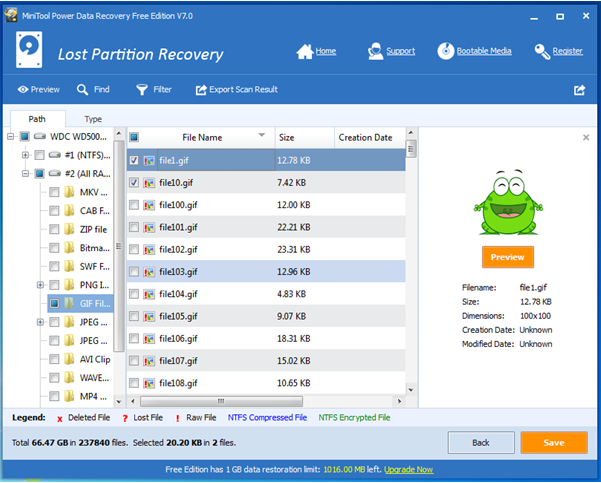Check the file105.gif checkbox
The width and height of the screenshot is (601, 483).
[x=134, y=316]
